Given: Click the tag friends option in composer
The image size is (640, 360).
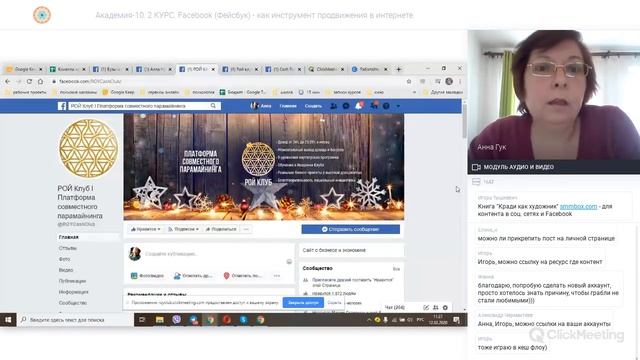Looking at the screenshot, I should [193, 276].
